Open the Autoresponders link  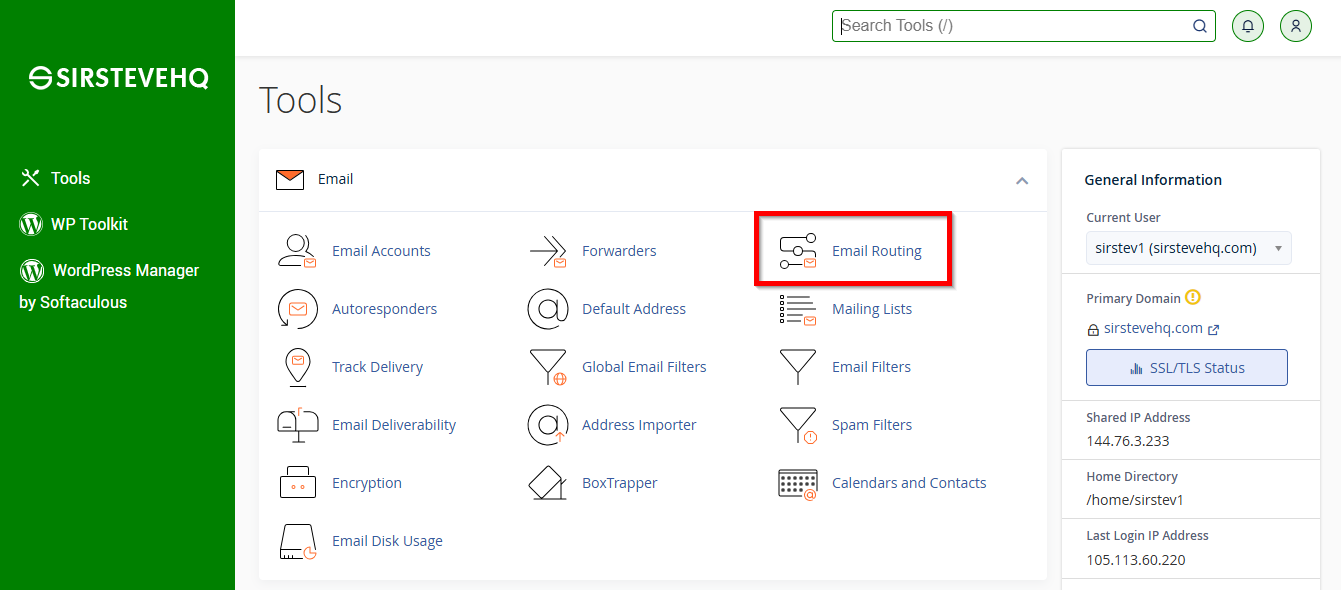pyautogui.click(x=384, y=309)
